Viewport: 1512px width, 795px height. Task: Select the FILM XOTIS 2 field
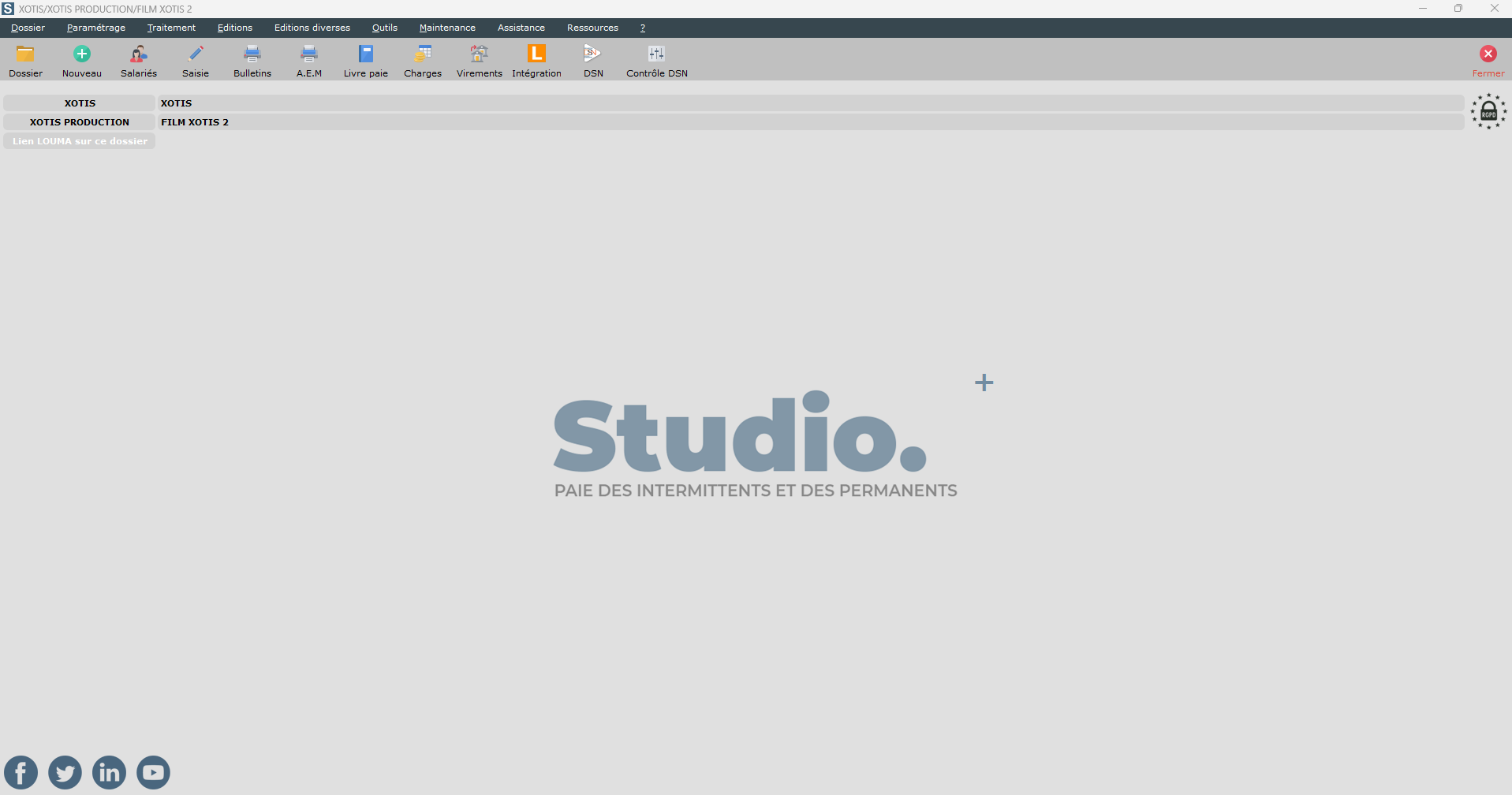(x=811, y=122)
